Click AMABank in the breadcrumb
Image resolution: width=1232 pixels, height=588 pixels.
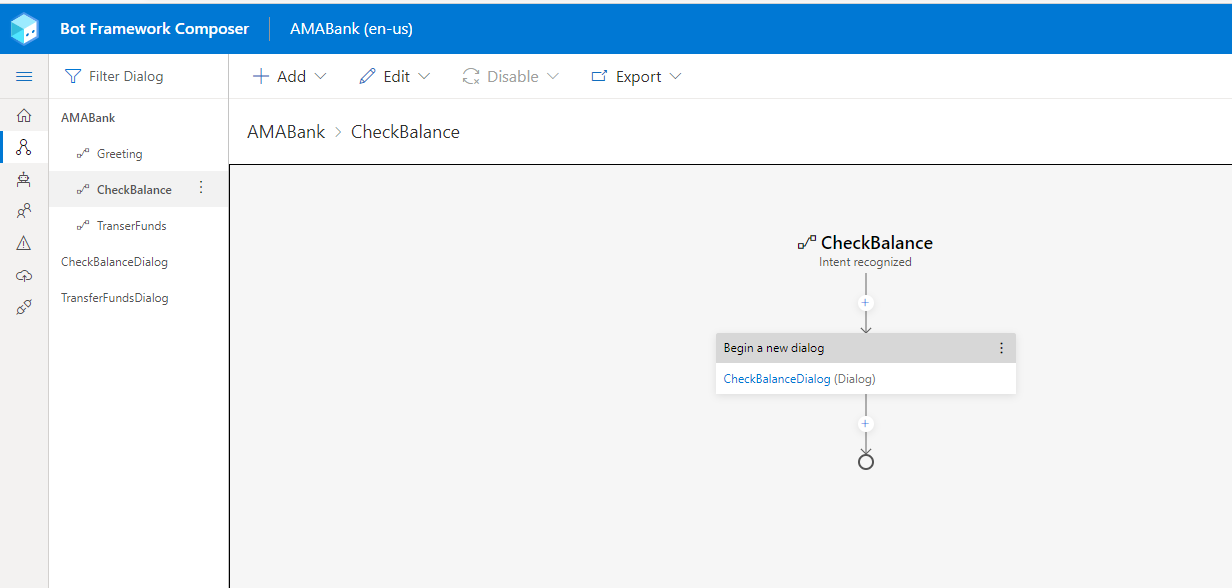click(x=286, y=132)
